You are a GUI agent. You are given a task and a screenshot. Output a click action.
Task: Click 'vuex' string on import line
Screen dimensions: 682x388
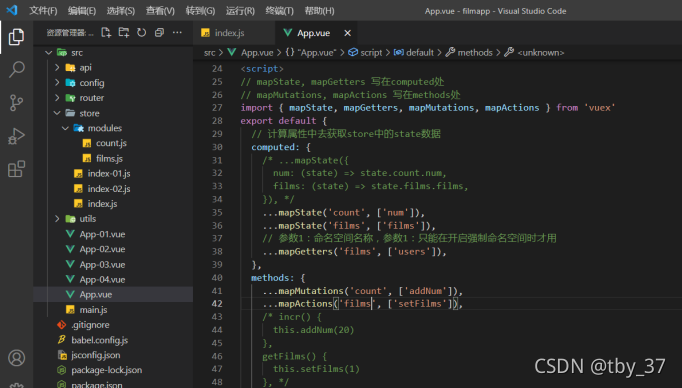click(600, 108)
